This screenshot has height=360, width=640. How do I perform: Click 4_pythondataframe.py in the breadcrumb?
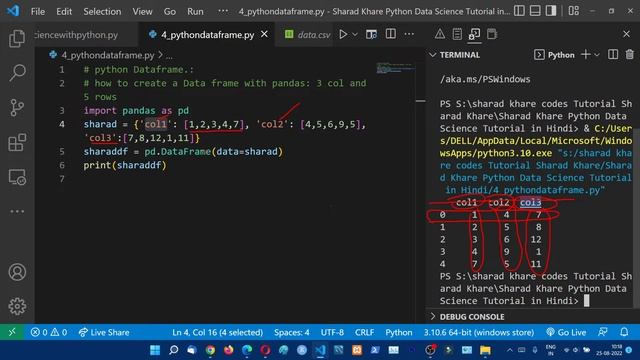(x=107, y=55)
